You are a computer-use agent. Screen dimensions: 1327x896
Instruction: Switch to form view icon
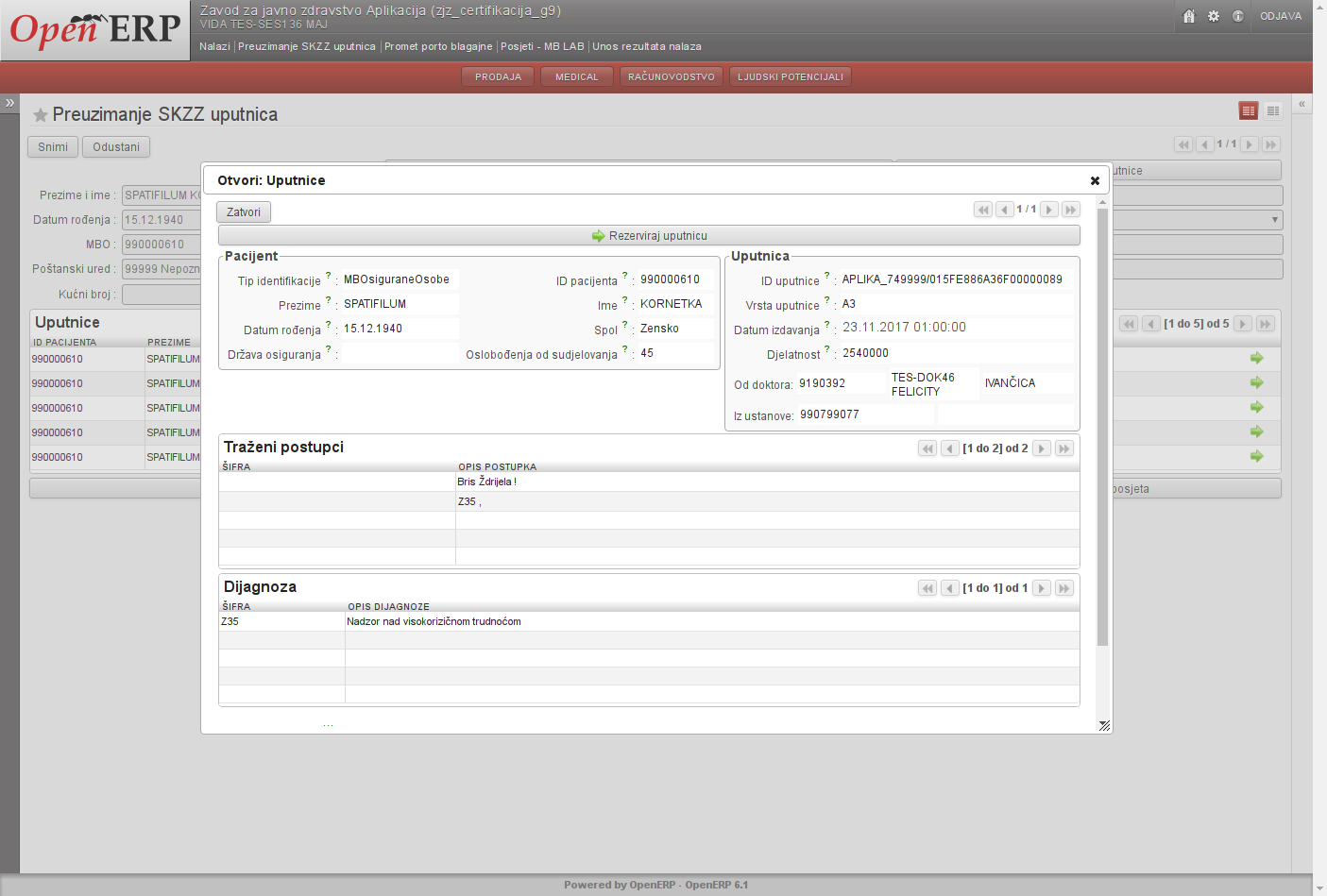pos(1249,110)
